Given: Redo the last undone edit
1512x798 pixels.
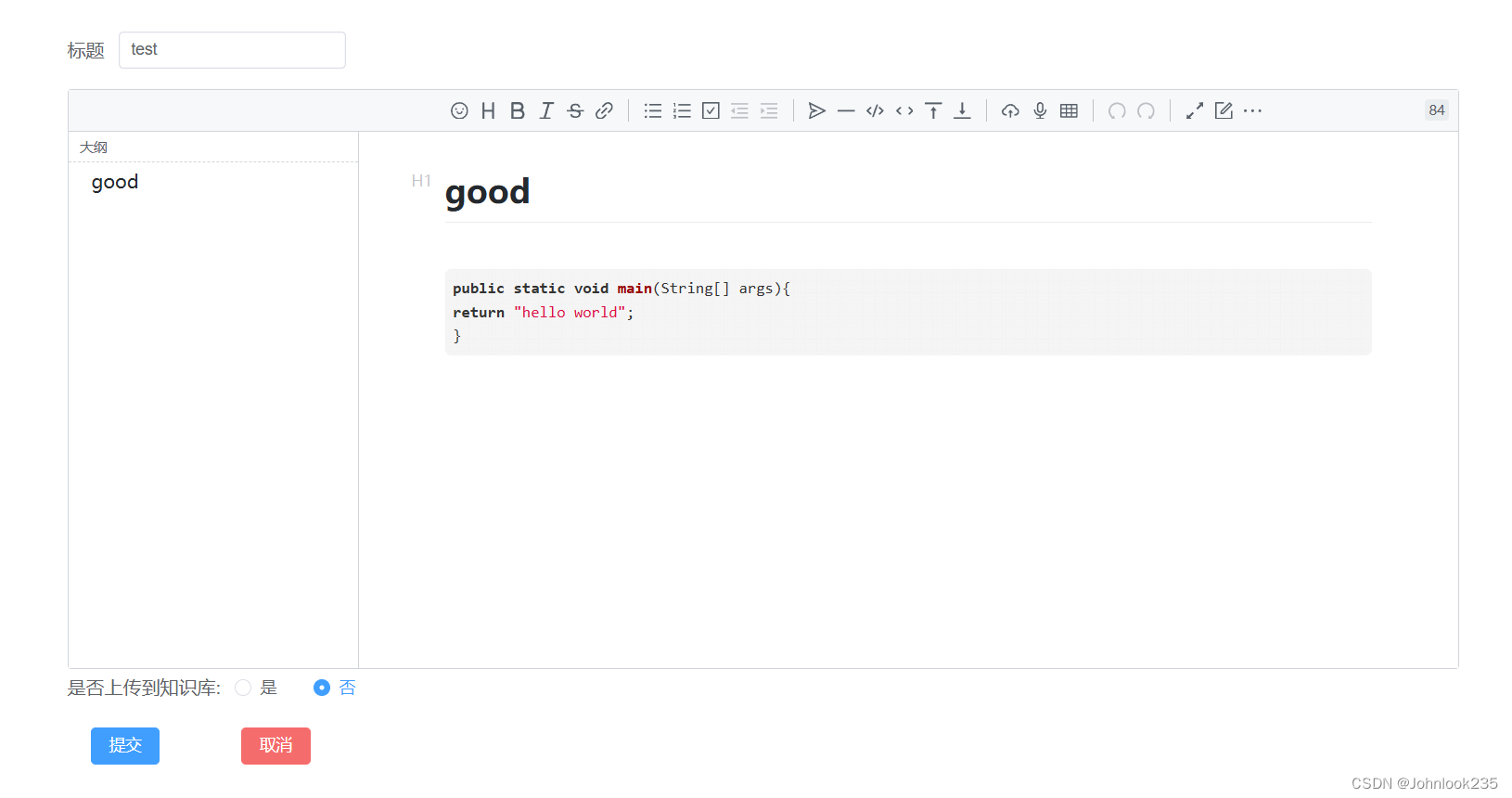Looking at the screenshot, I should pos(1147,110).
